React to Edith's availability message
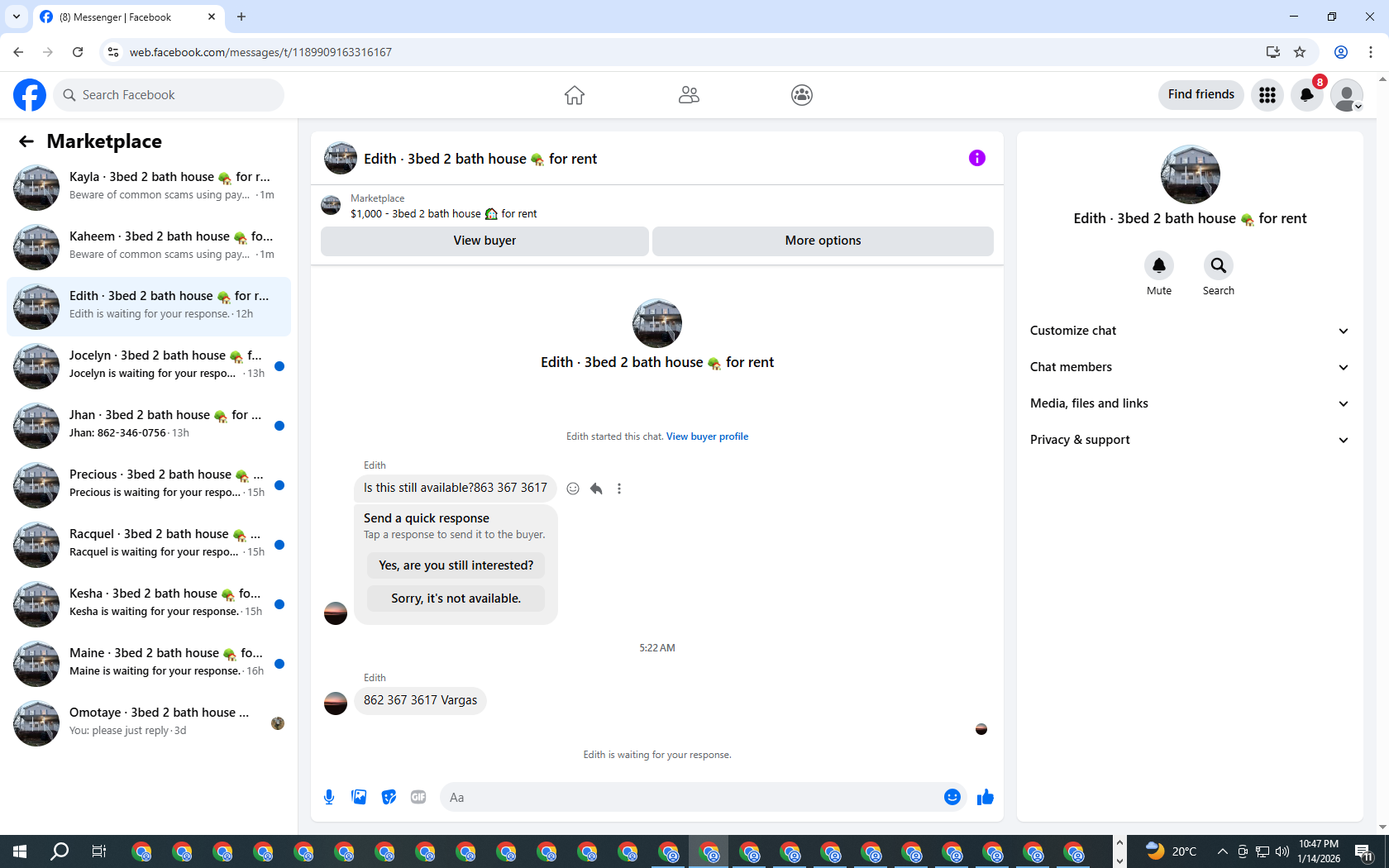Image resolution: width=1389 pixels, height=868 pixels. tap(573, 489)
